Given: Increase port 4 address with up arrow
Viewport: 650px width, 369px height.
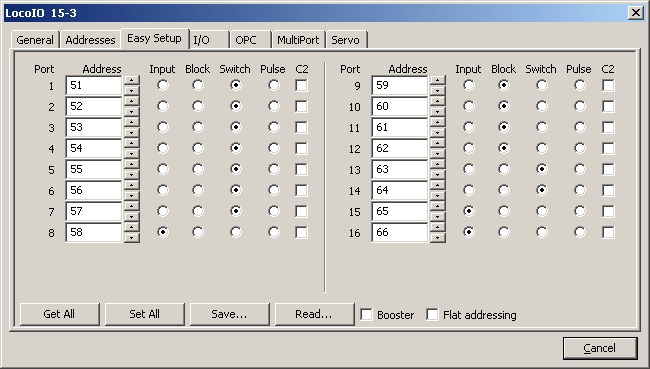Looking at the screenshot, I should pyautogui.click(x=131, y=143).
